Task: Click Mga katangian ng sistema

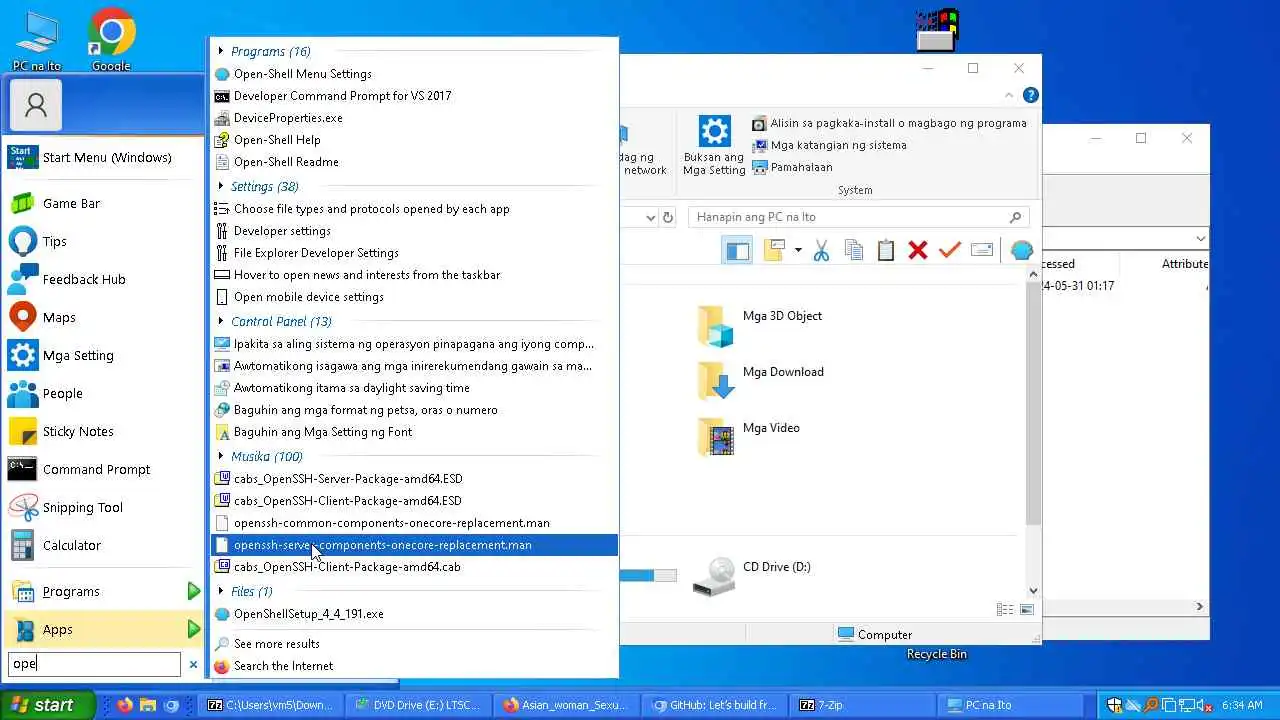Action: pos(829,145)
